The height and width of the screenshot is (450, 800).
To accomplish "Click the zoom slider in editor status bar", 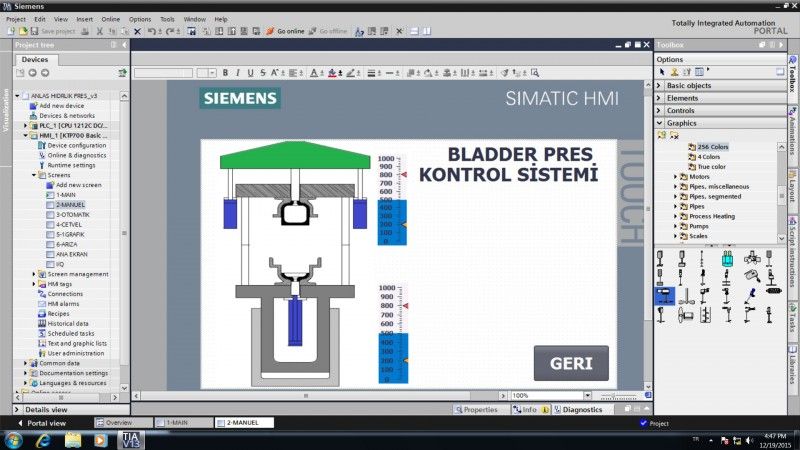I will pyautogui.click(x=618, y=395).
